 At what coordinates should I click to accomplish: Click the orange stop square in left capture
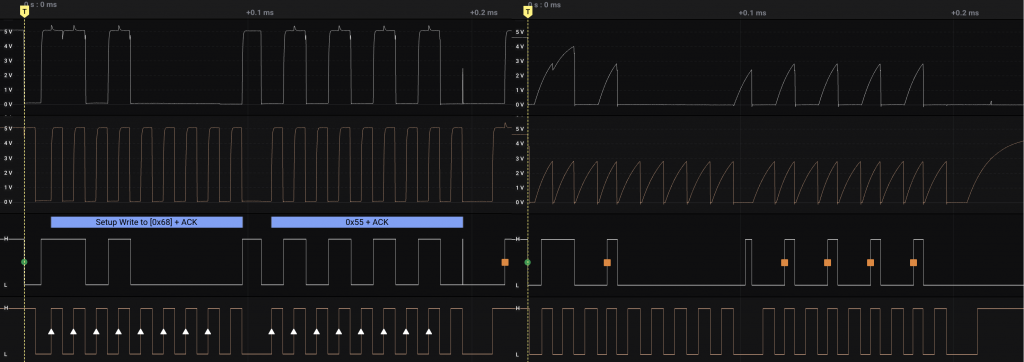tap(505, 262)
